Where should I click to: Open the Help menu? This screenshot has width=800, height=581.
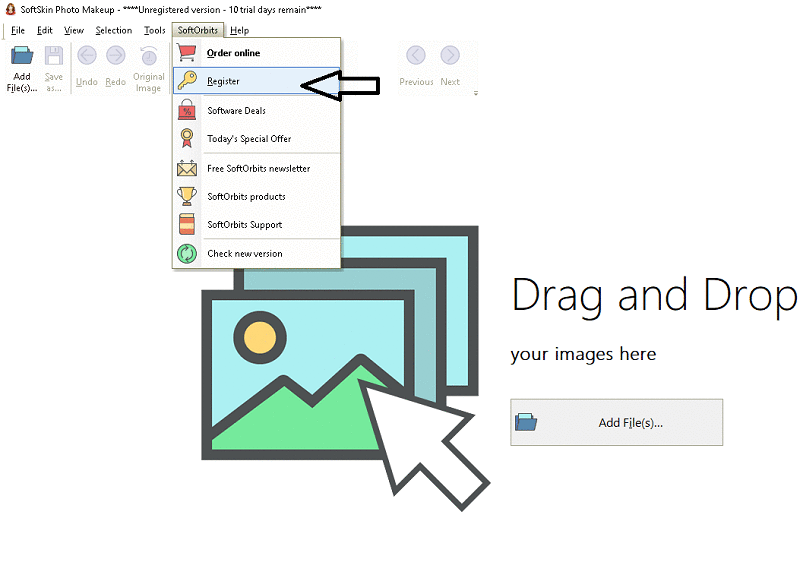(x=240, y=30)
